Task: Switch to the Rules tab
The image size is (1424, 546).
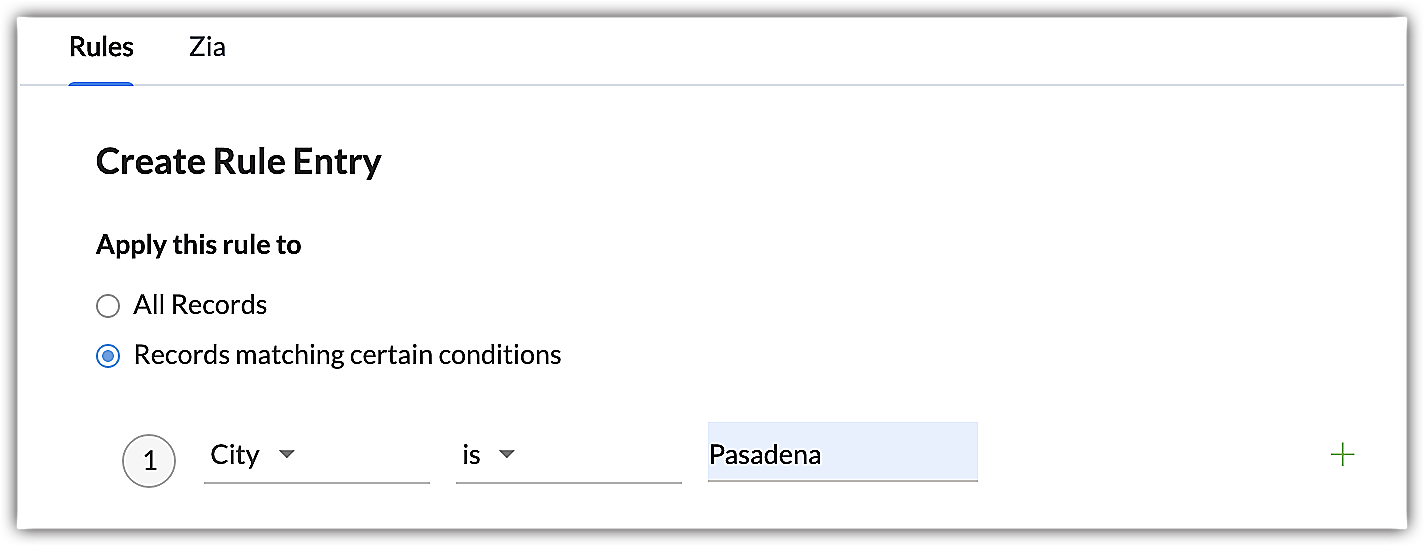Action: coord(101,47)
